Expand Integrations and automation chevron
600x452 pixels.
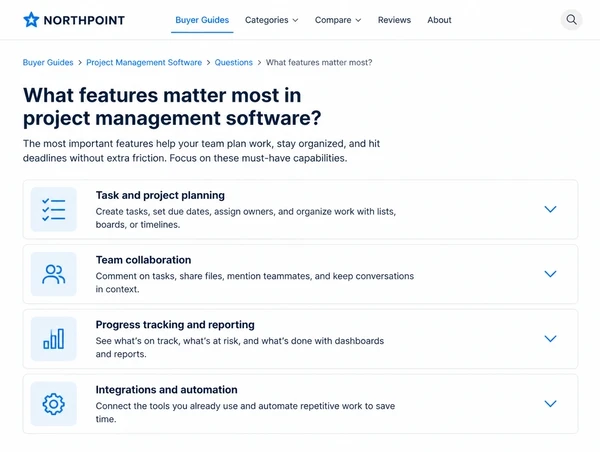pos(550,403)
